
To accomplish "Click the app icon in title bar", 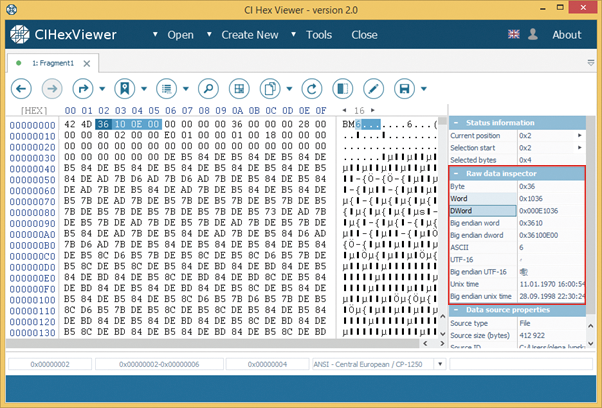I will pos(12,9).
